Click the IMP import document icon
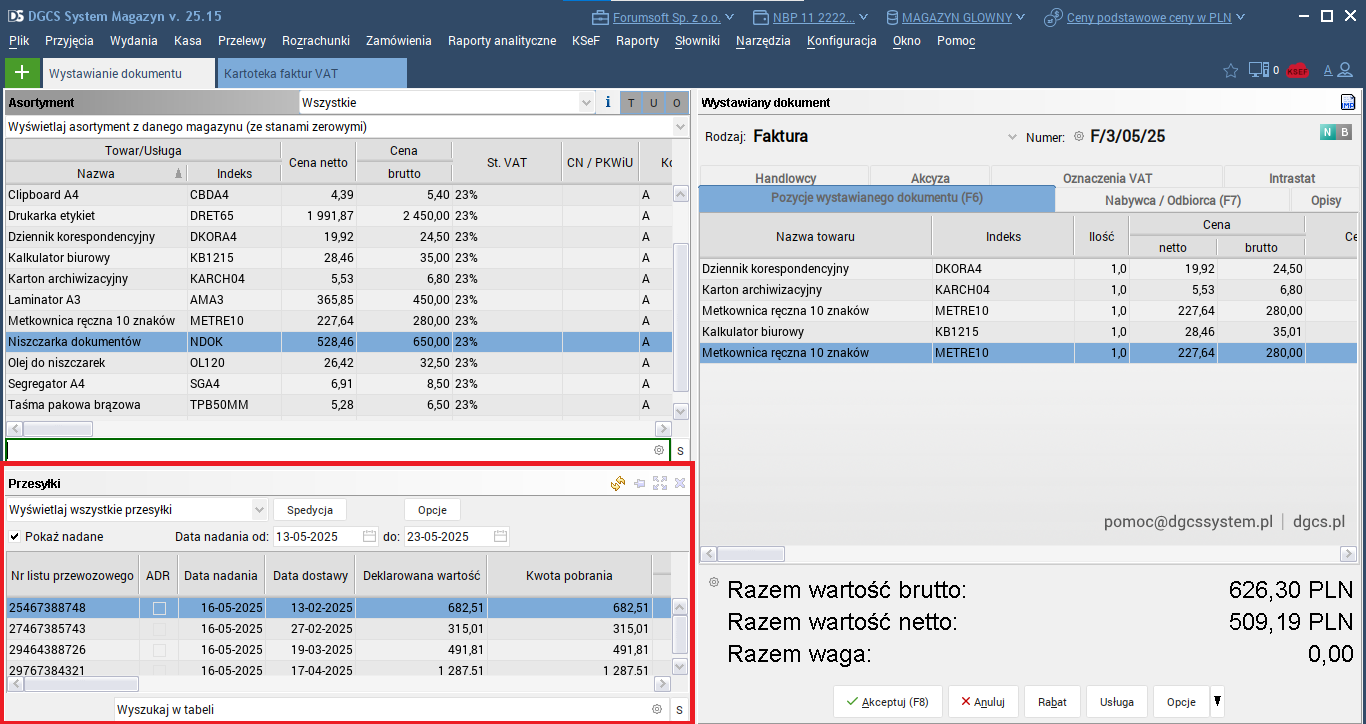 pos(1347,103)
